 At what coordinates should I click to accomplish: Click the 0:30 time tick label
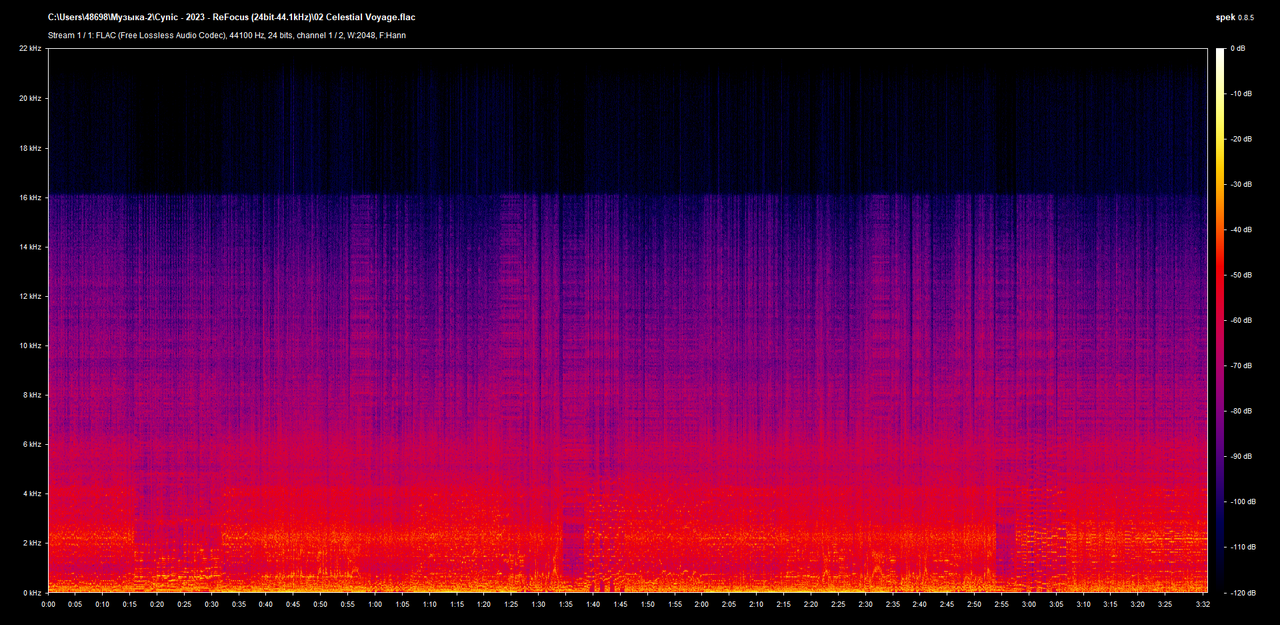211,605
